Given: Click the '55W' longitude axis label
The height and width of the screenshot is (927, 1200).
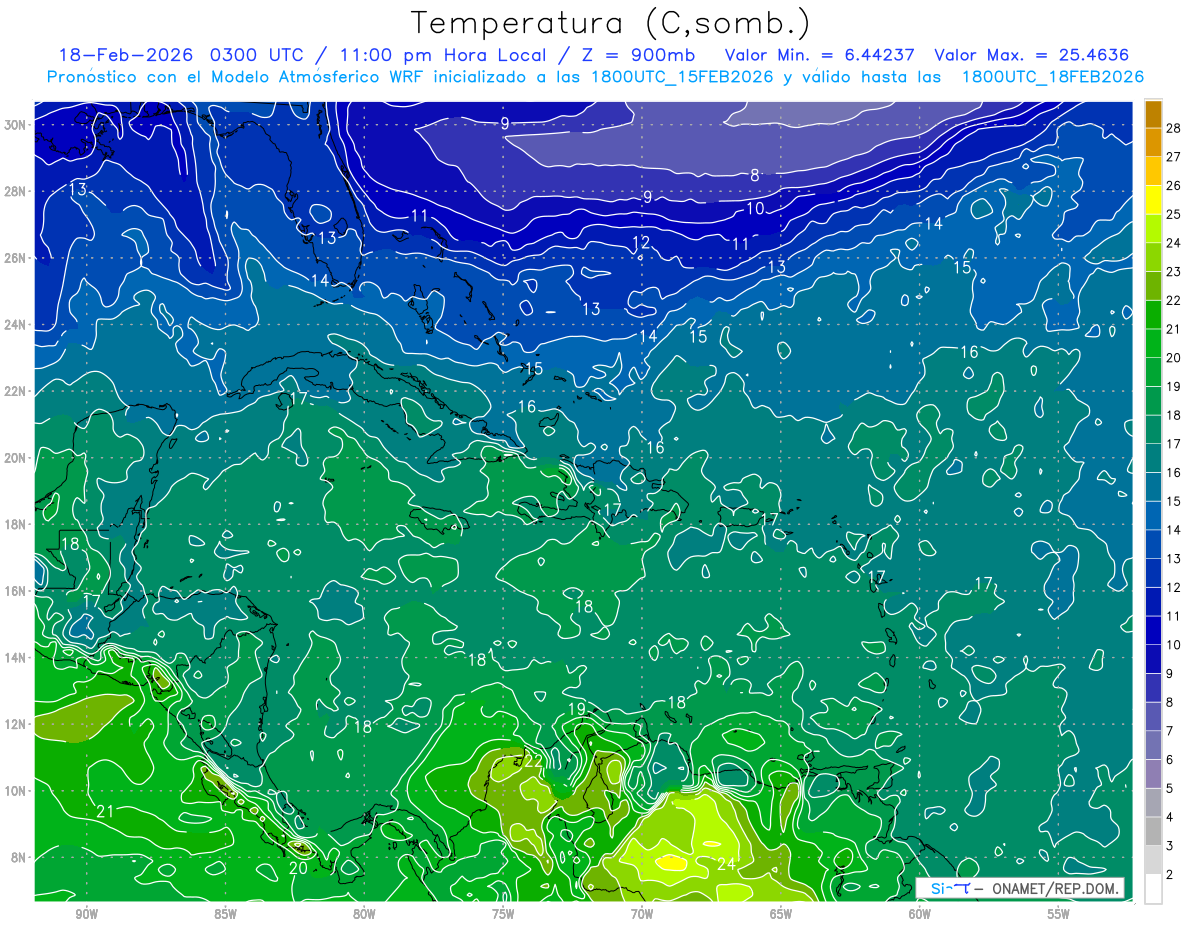Looking at the screenshot, I should click(1059, 914).
